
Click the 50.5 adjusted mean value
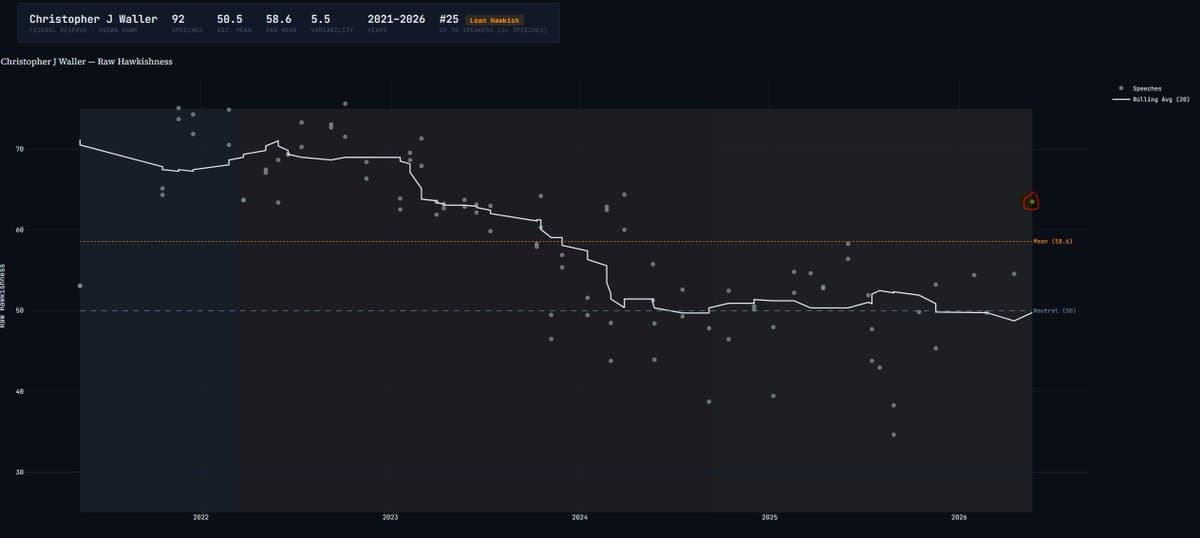[x=229, y=19]
